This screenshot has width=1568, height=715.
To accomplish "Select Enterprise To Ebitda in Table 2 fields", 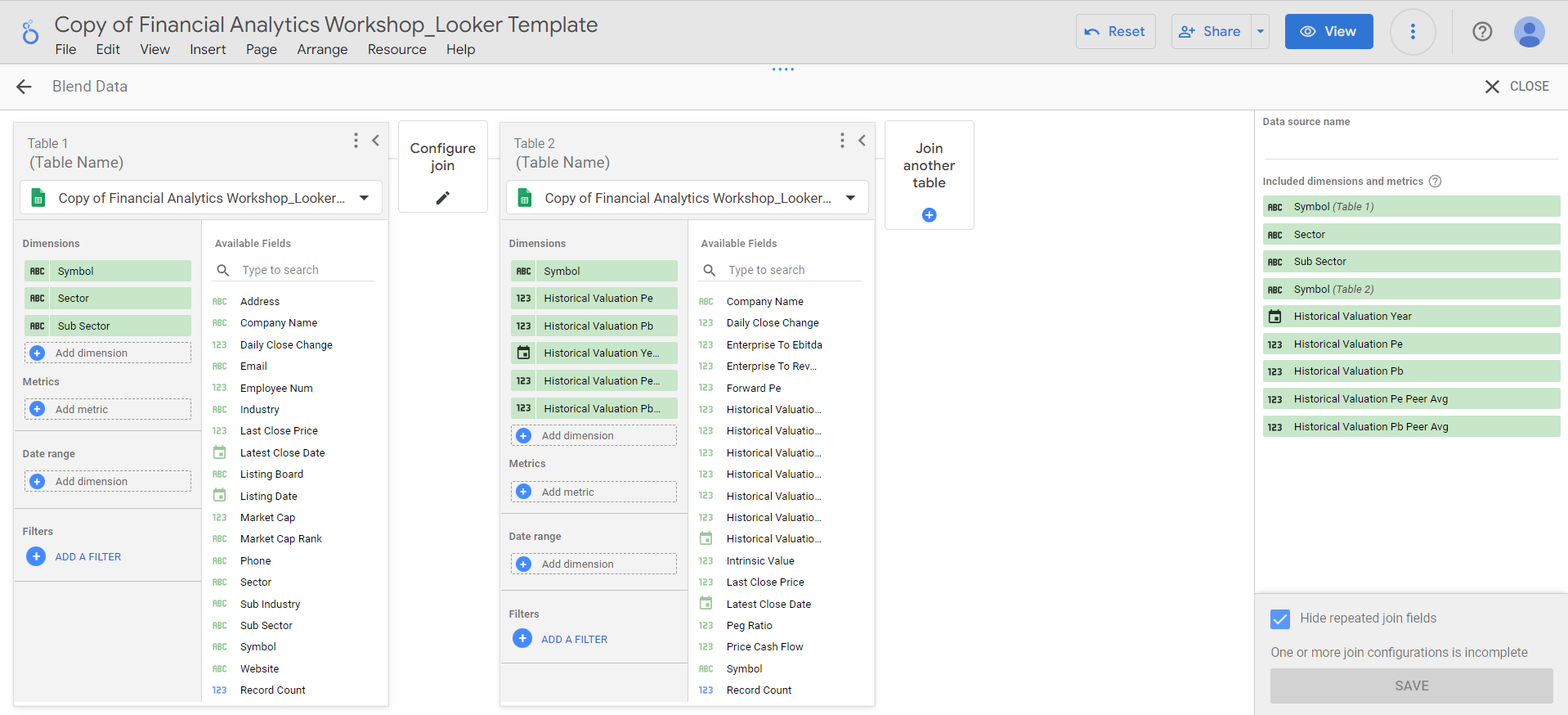I will point(774,345).
